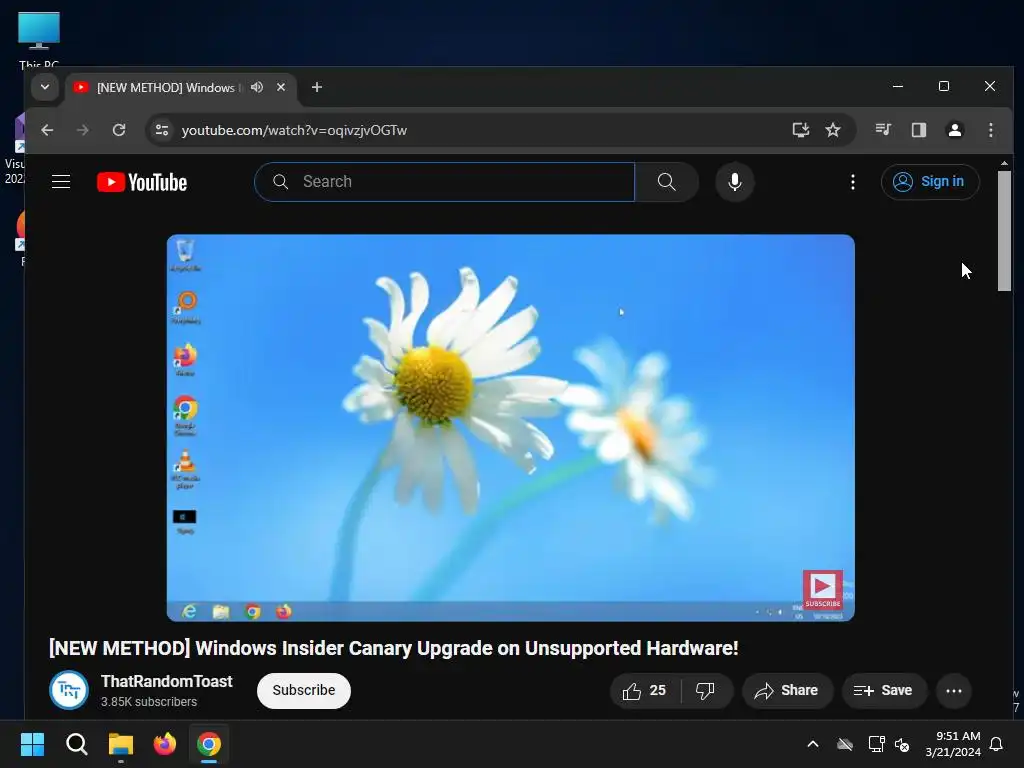1024x768 pixels.
Task: Open the notifications bell in taskbar
Action: (997, 744)
